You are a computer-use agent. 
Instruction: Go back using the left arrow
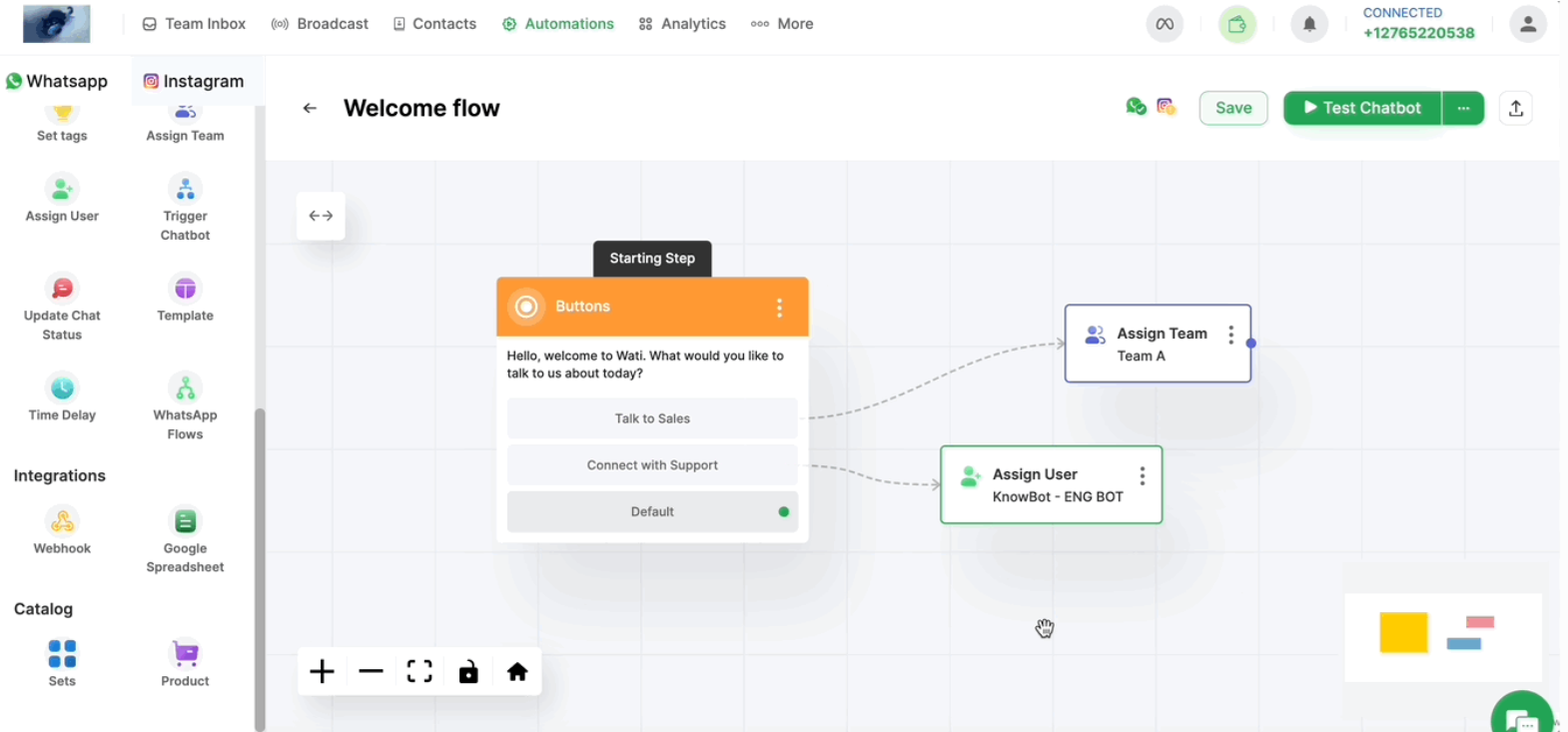(x=310, y=108)
